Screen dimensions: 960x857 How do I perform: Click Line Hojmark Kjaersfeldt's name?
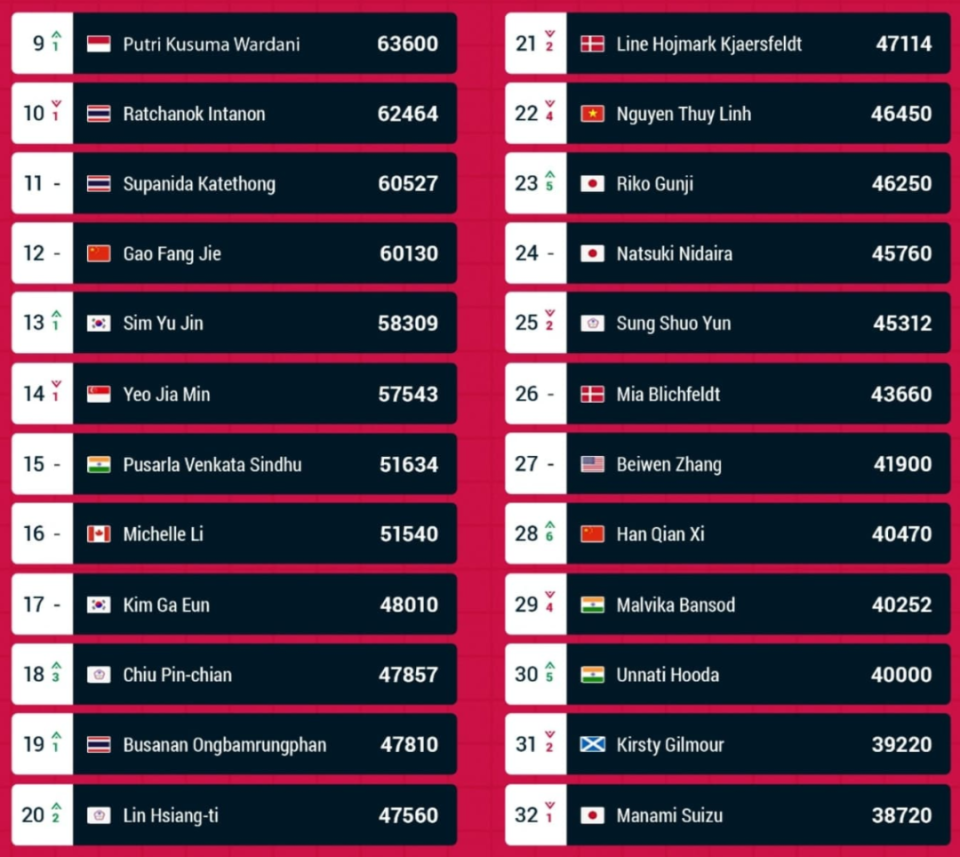click(x=709, y=44)
